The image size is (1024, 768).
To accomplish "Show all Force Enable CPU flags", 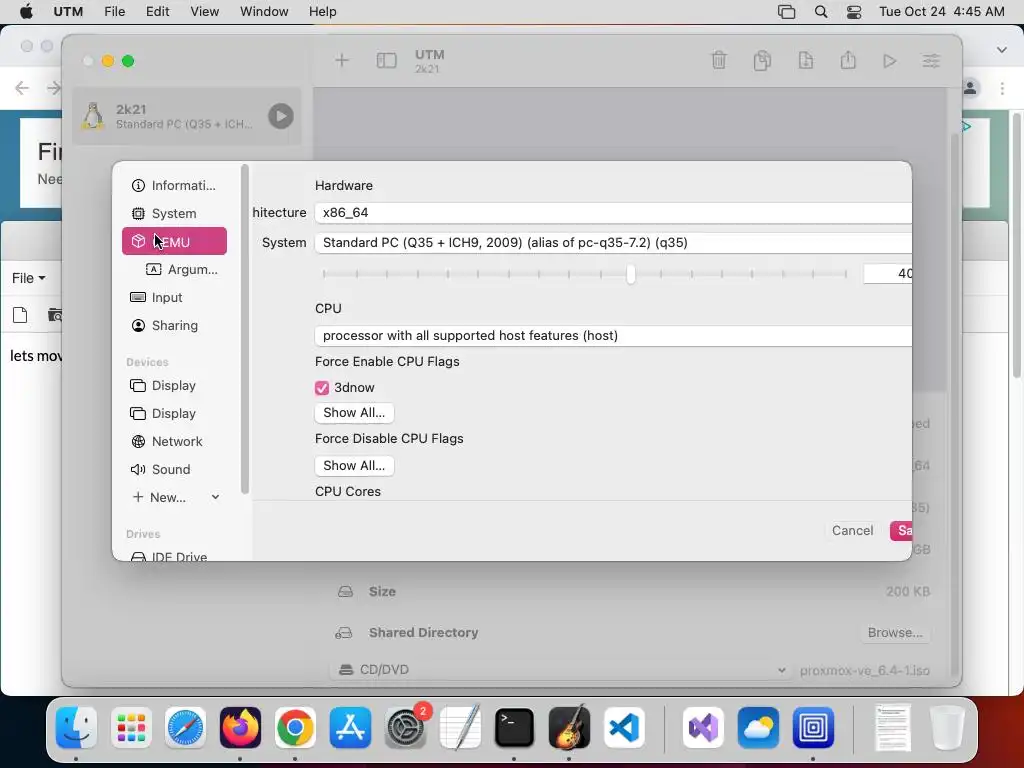I will [x=354, y=413].
